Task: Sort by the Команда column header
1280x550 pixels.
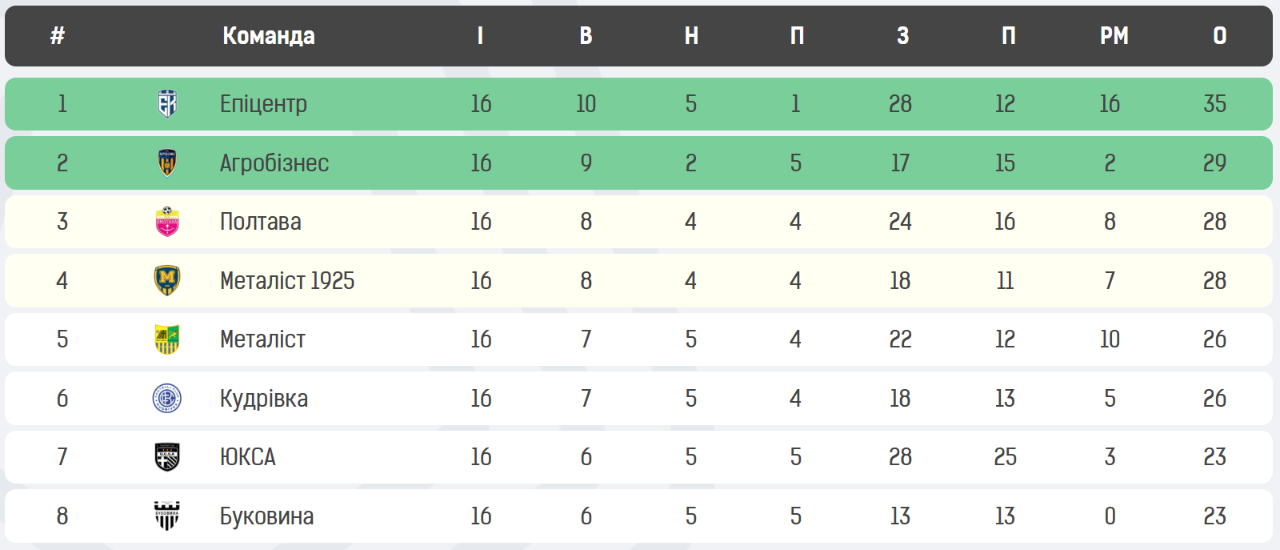Action: [x=269, y=36]
